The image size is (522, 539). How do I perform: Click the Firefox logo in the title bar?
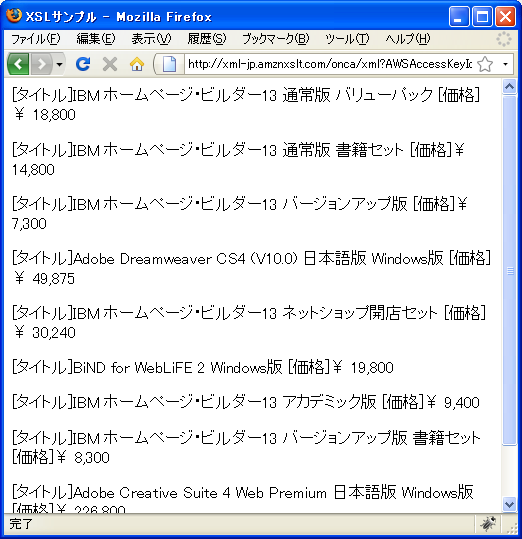[x=14, y=15]
